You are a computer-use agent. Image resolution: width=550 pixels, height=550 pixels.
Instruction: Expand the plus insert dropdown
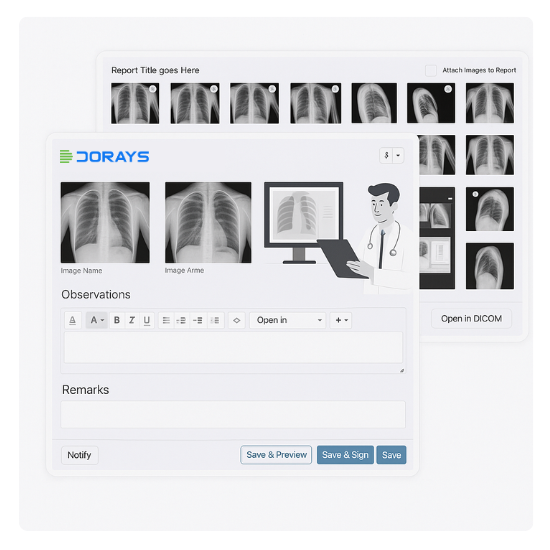[341, 320]
